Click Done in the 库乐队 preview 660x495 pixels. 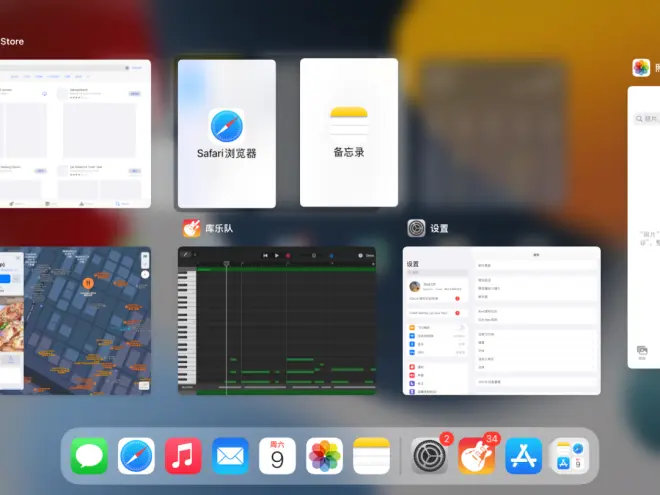pyautogui.click(x=370, y=255)
